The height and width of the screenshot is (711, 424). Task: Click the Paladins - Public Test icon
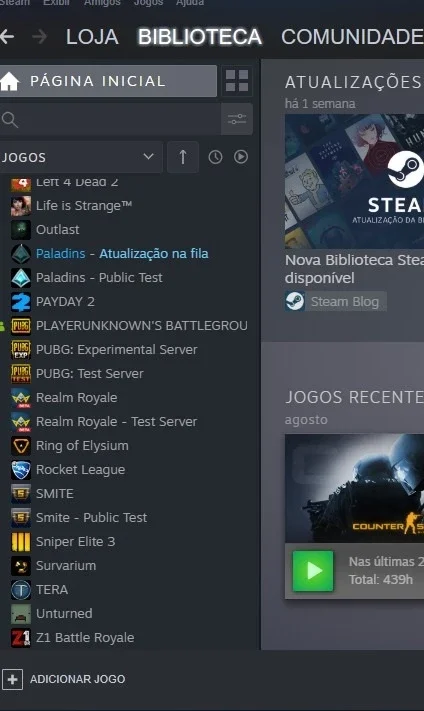coord(21,278)
